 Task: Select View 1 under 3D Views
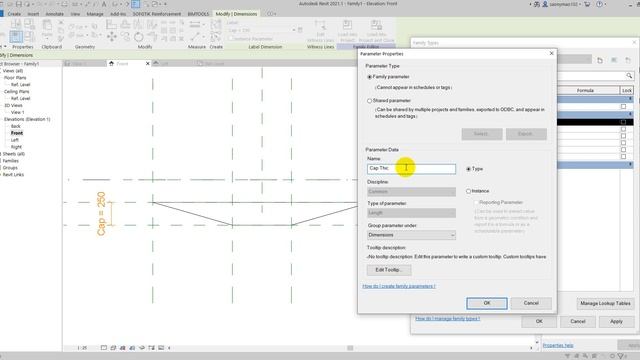(x=18, y=112)
